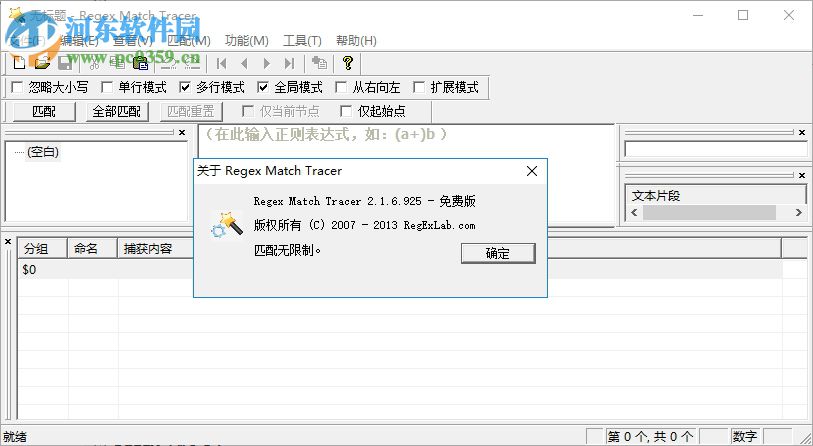Go to previous match arrow icon

coord(244,63)
